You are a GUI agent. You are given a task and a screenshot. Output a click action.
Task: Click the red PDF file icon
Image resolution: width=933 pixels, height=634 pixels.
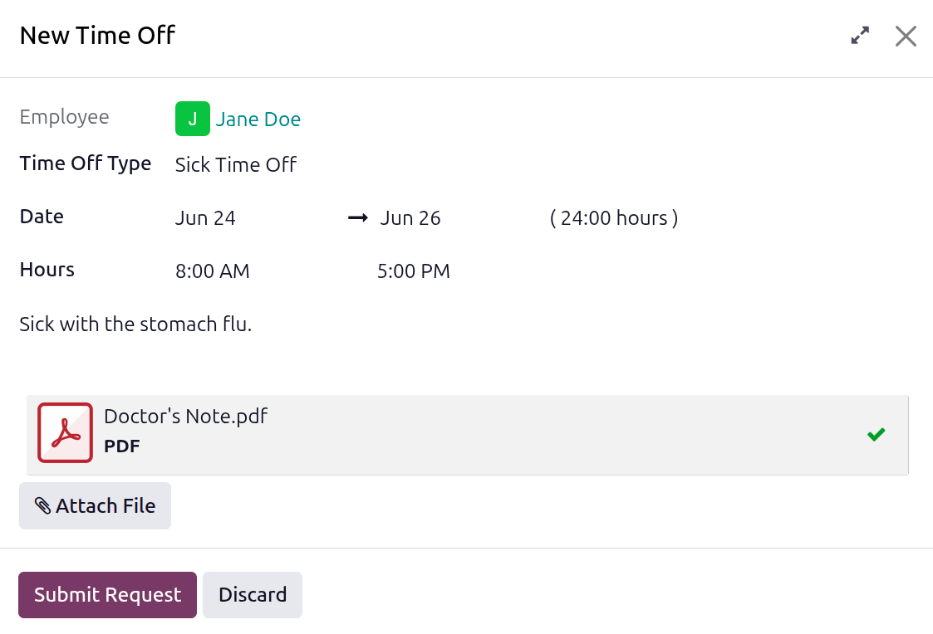click(x=65, y=432)
